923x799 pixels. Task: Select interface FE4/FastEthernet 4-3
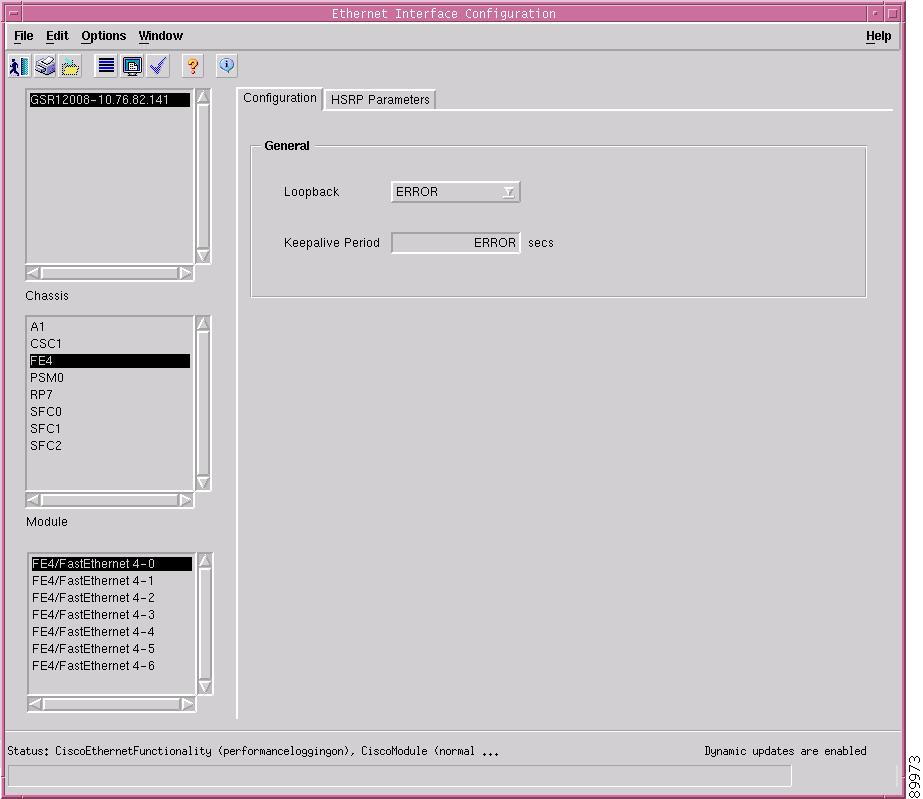[x=111, y=615]
